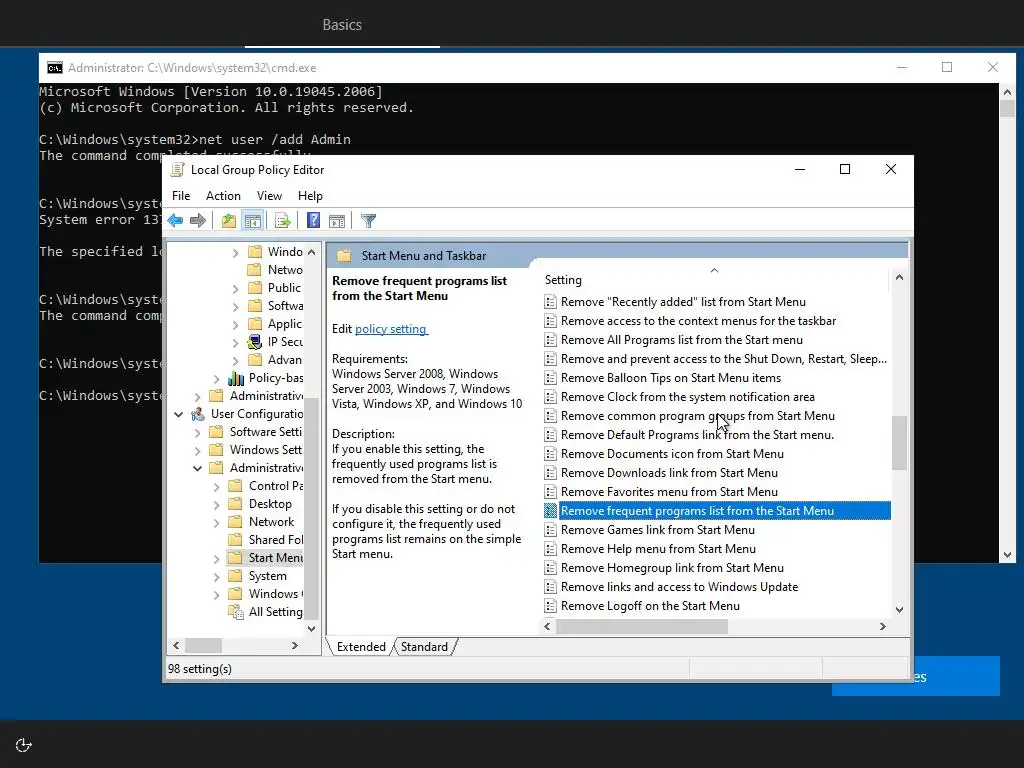The image size is (1024, 768).
Task: Click icon beside Remove Documents icon setting
Action: pos(551,454)
